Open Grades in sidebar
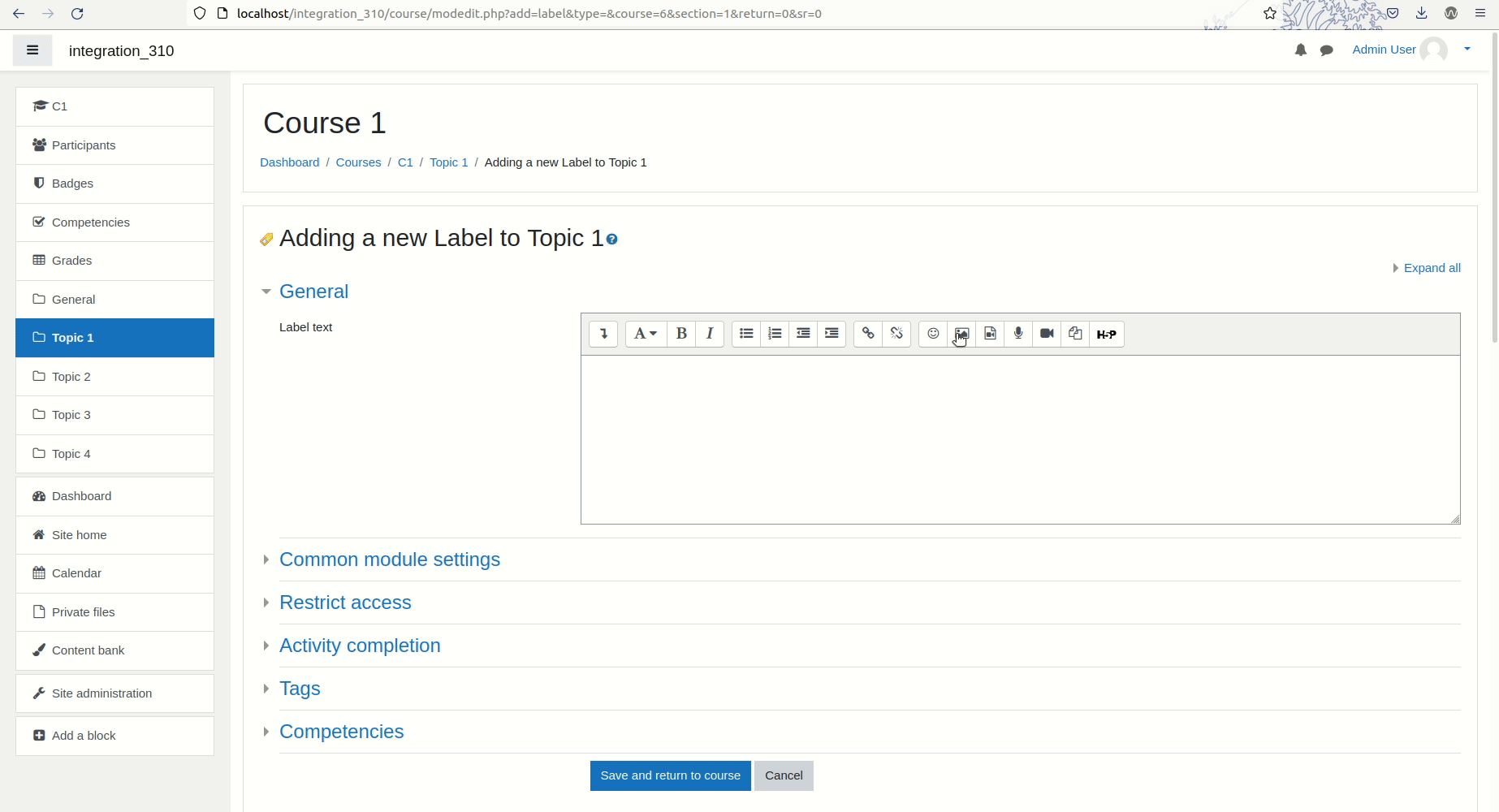Viewport: 1499px width, 812px height. coord(114,261)
